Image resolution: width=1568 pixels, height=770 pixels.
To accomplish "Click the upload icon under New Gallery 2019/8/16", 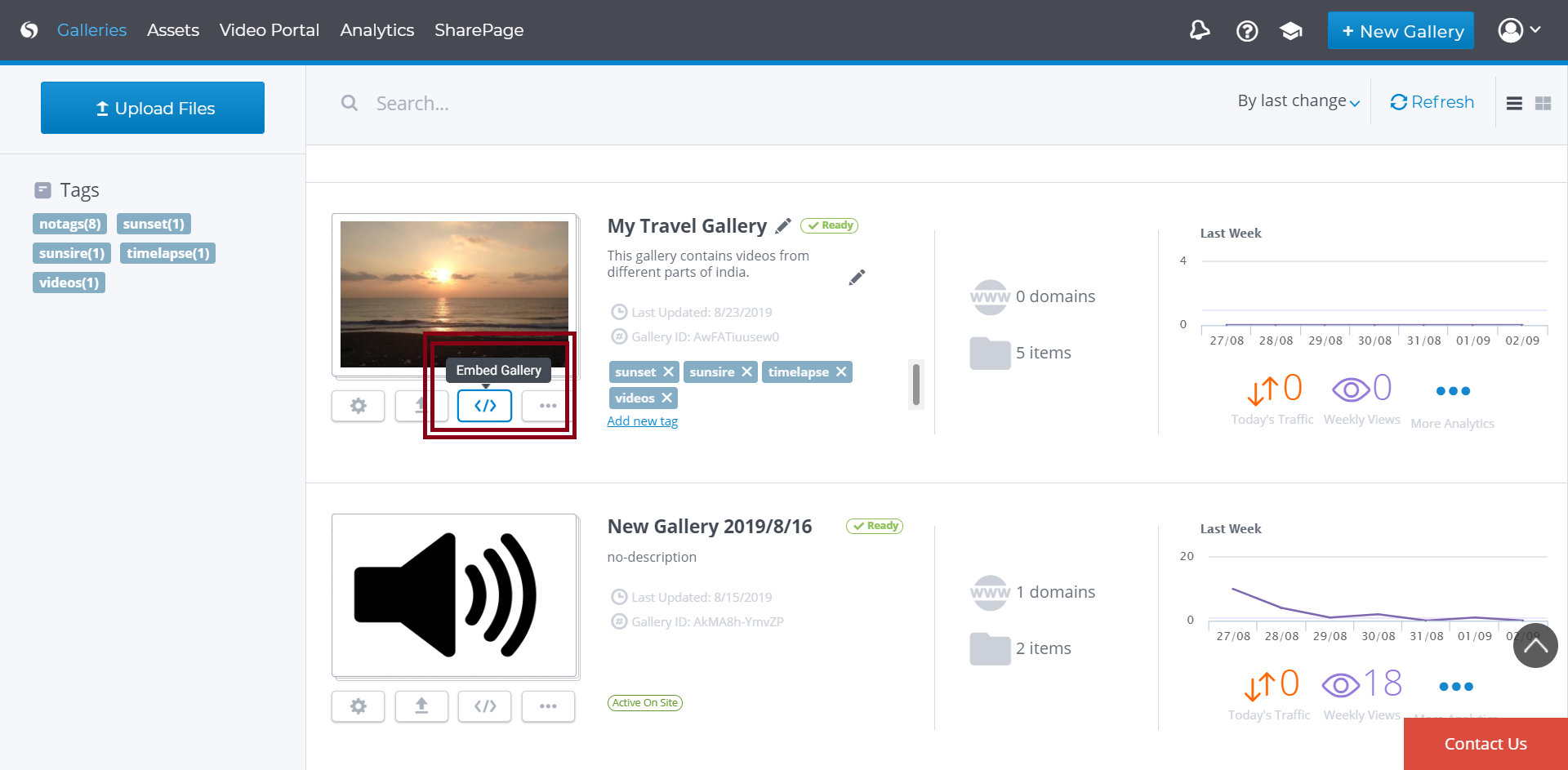I will click(x=421, y=706).
